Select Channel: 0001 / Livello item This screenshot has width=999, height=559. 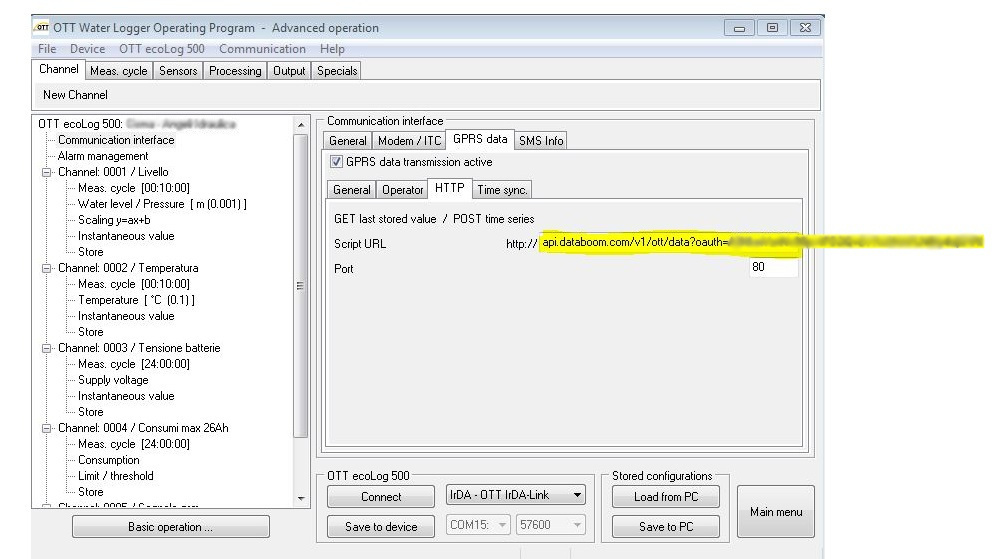click(113, 172)
